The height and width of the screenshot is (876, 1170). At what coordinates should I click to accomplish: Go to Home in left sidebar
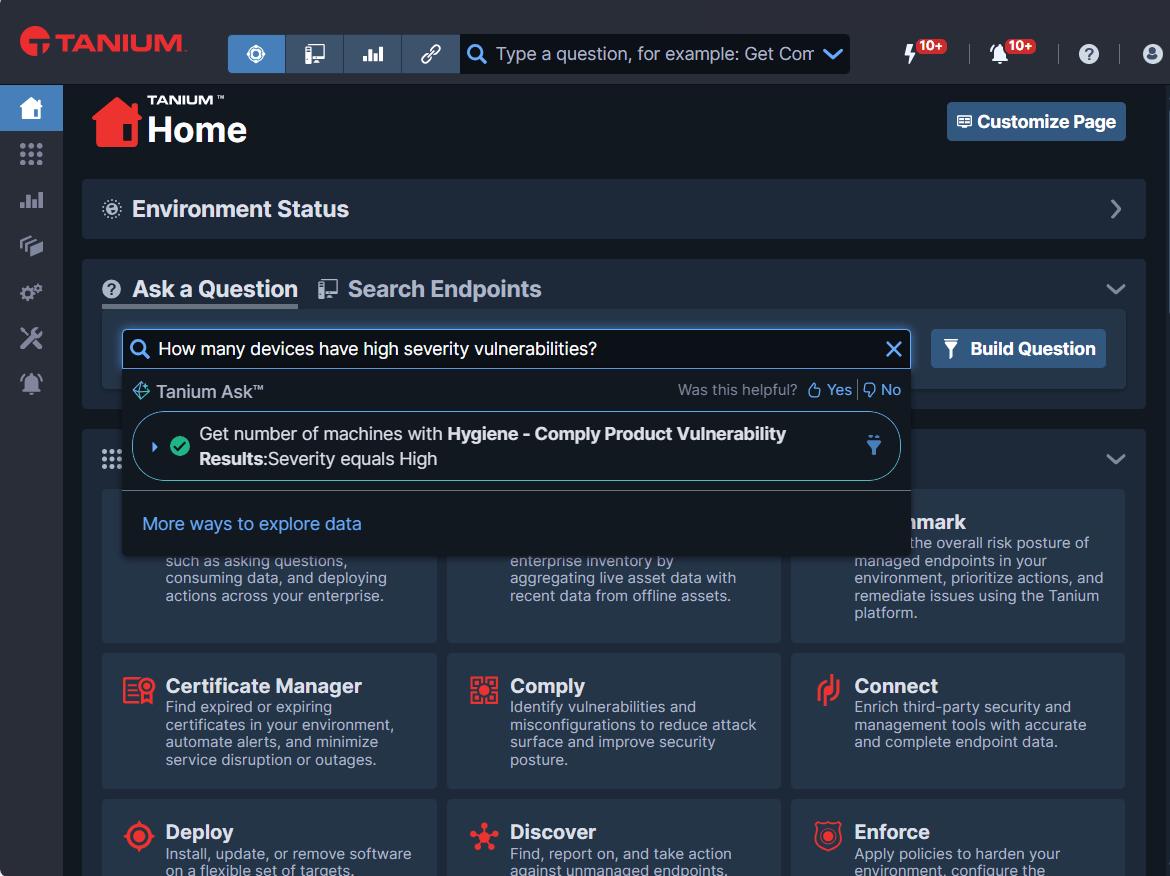click(31, 108)
